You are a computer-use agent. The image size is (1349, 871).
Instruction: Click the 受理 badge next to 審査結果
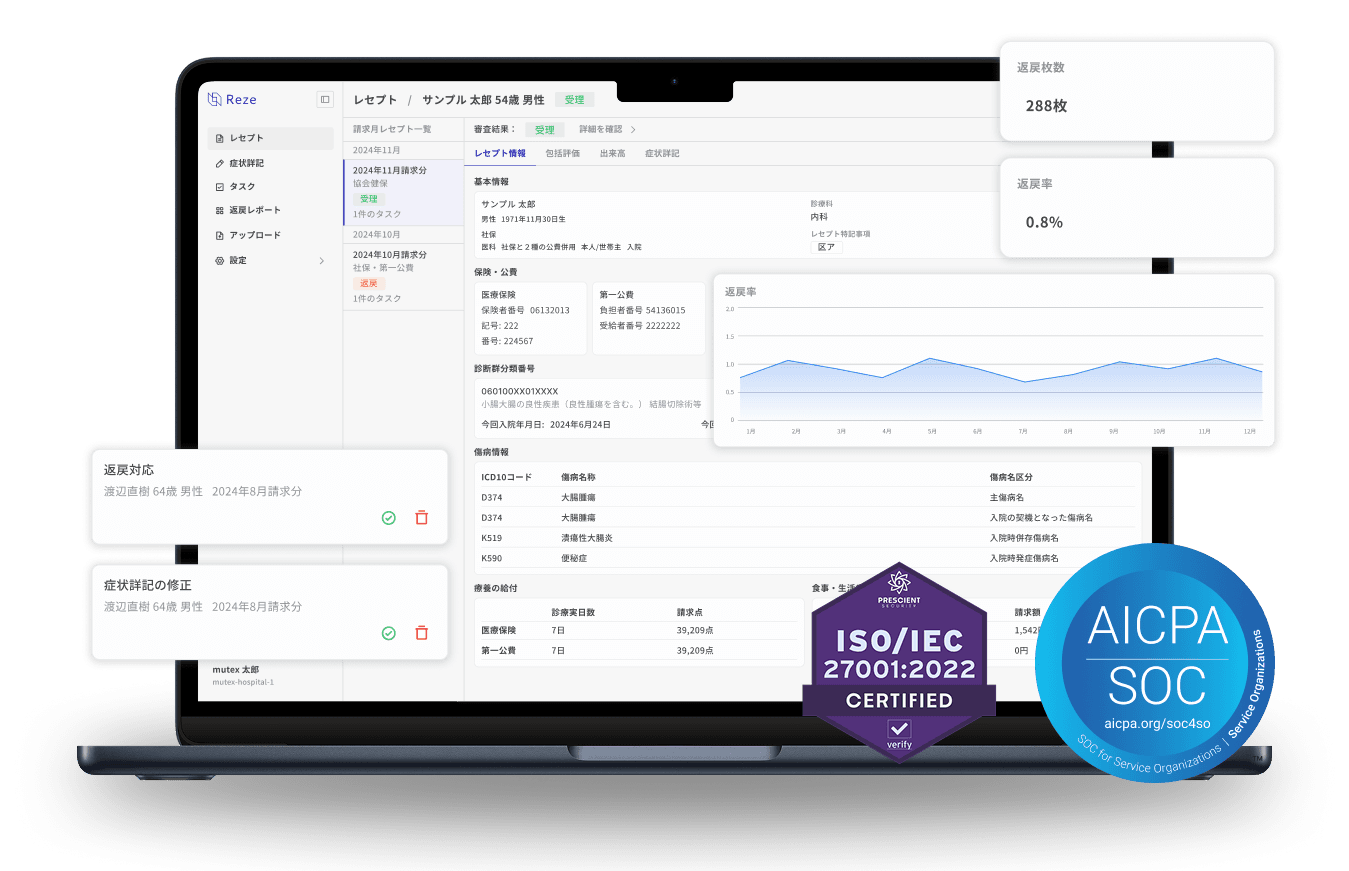click(544, 130)
